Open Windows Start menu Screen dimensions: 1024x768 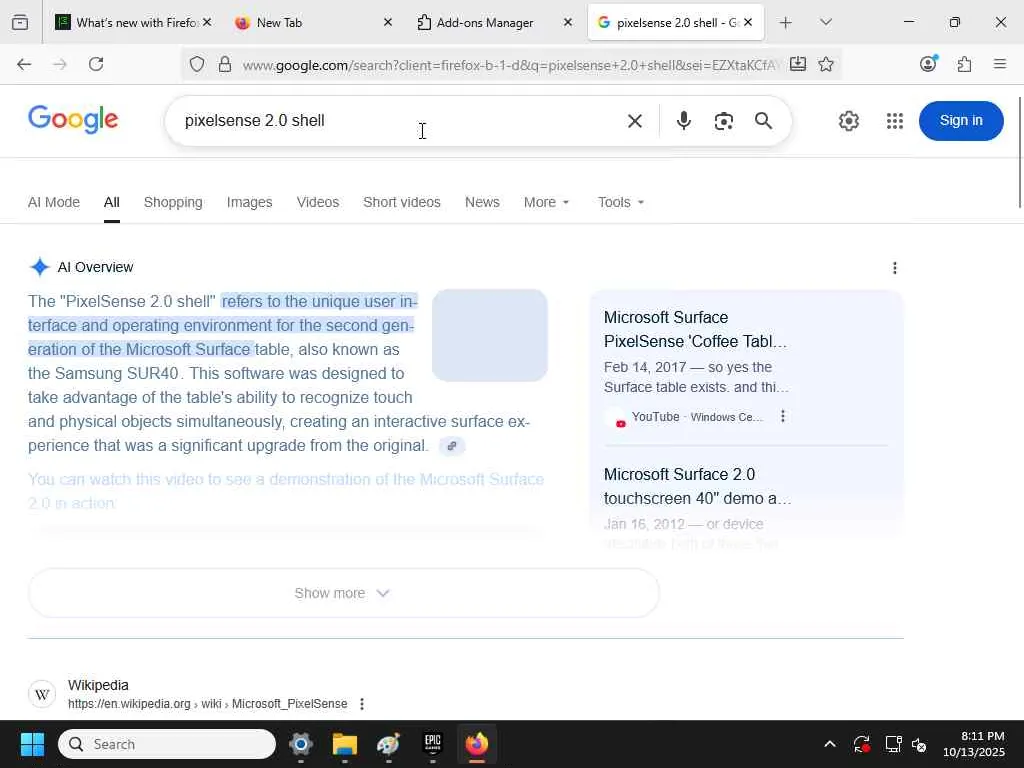[x=32, y=744]
